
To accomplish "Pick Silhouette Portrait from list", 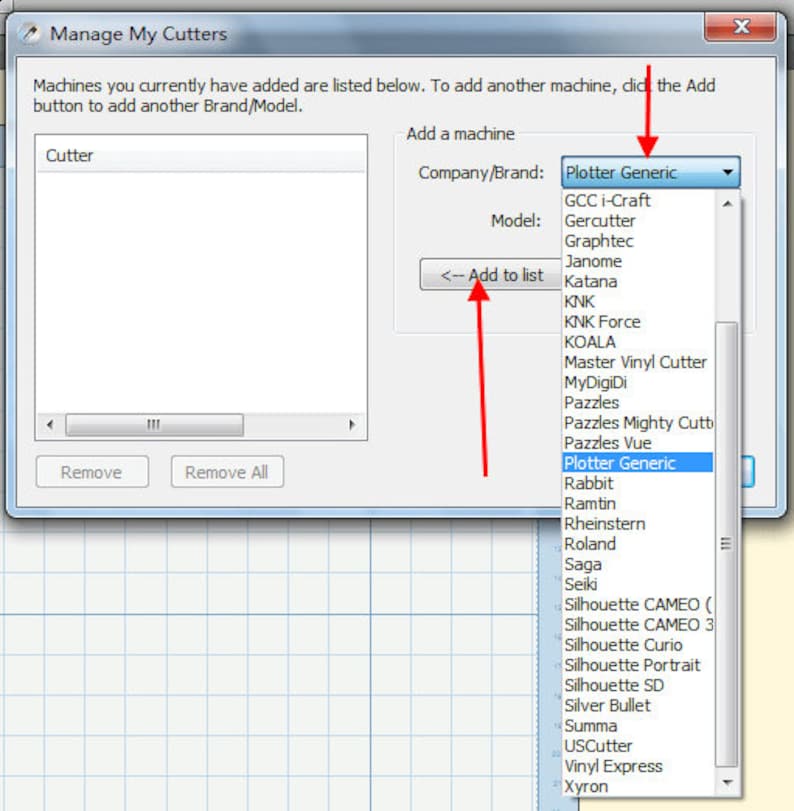I will (638, 665).
